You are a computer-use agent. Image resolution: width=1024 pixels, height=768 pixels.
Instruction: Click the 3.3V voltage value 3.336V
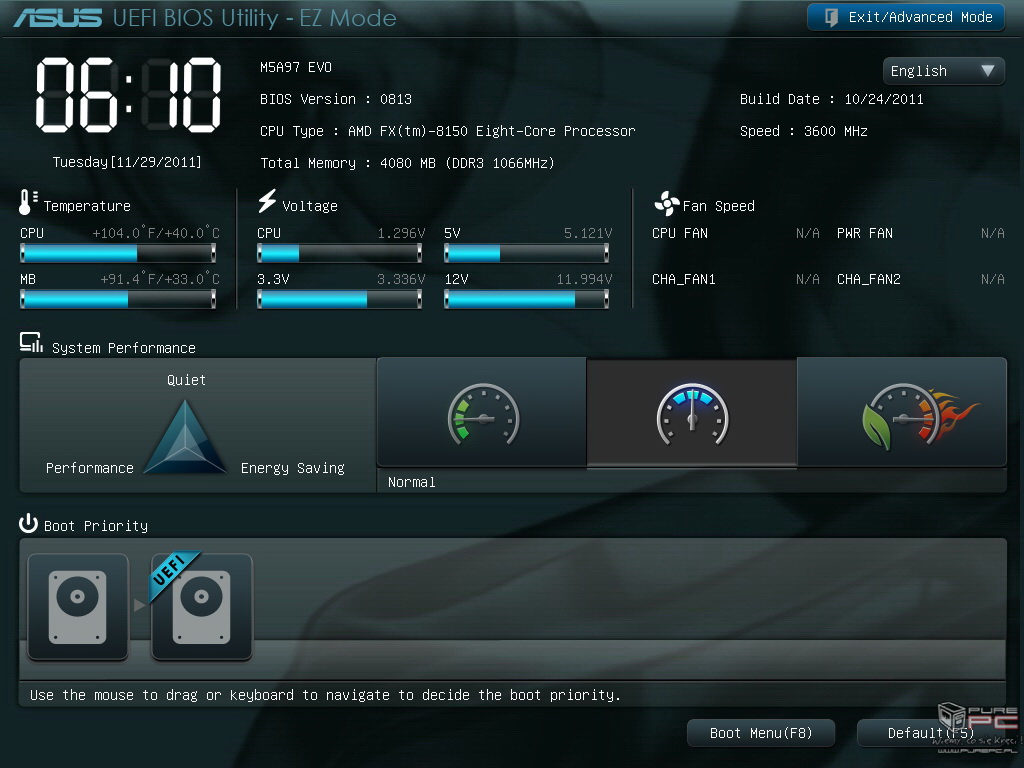coord(401,280)
